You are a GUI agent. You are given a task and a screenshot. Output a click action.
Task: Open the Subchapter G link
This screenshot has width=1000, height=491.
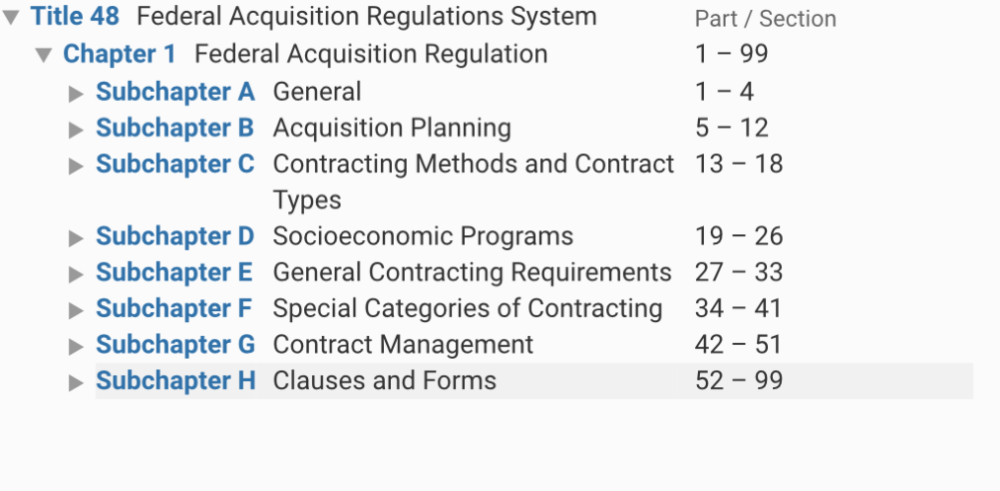tap(175, 345)
